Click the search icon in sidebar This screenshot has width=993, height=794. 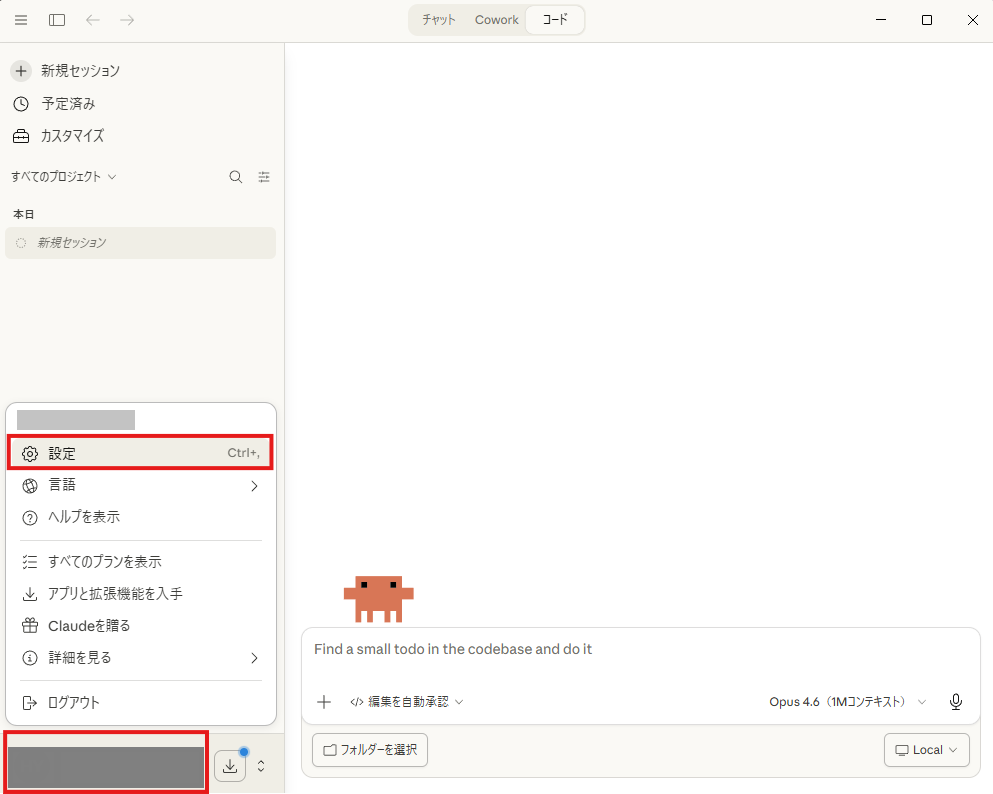236,177
